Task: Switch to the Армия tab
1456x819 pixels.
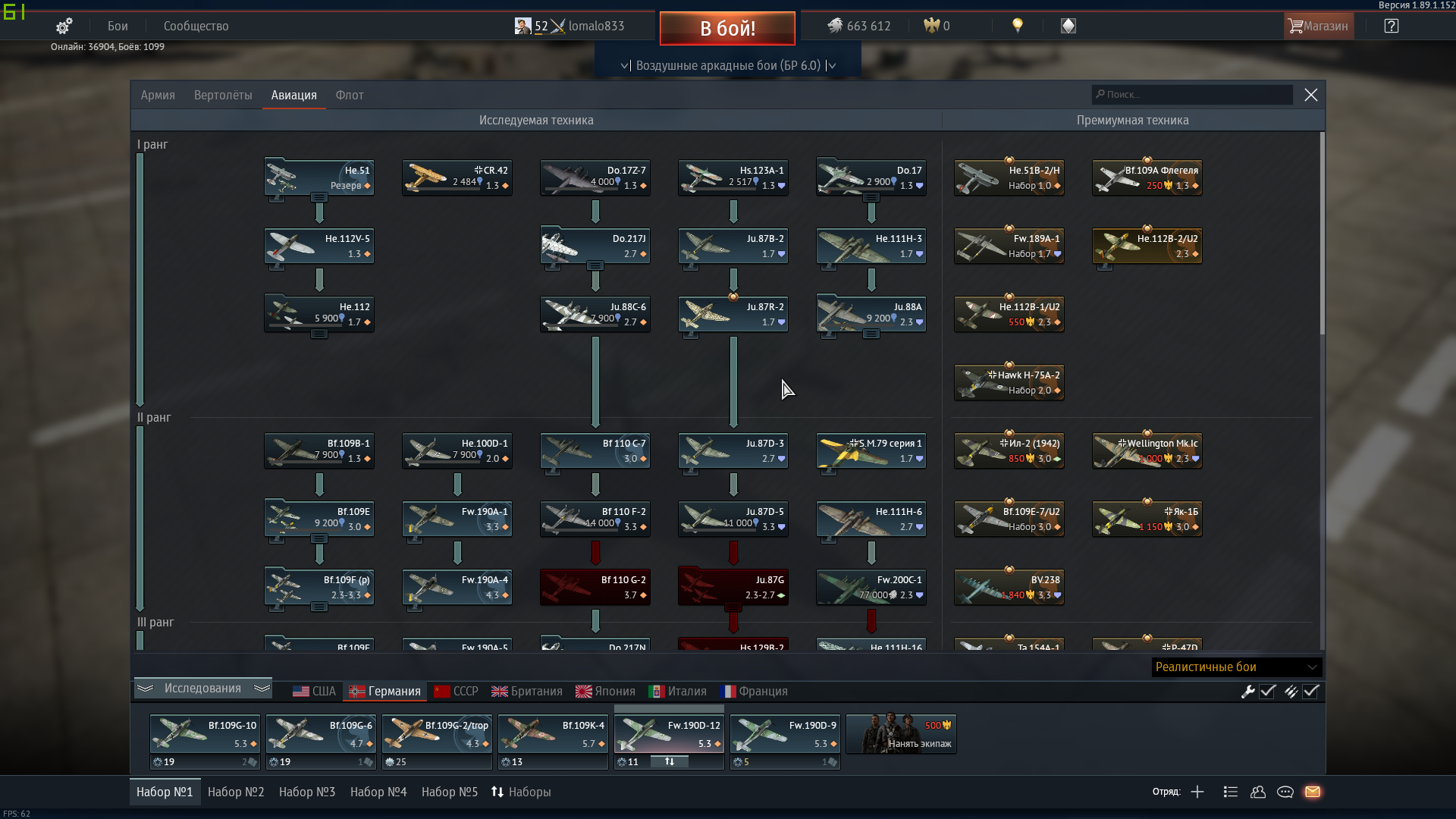Action: point(158,95)
